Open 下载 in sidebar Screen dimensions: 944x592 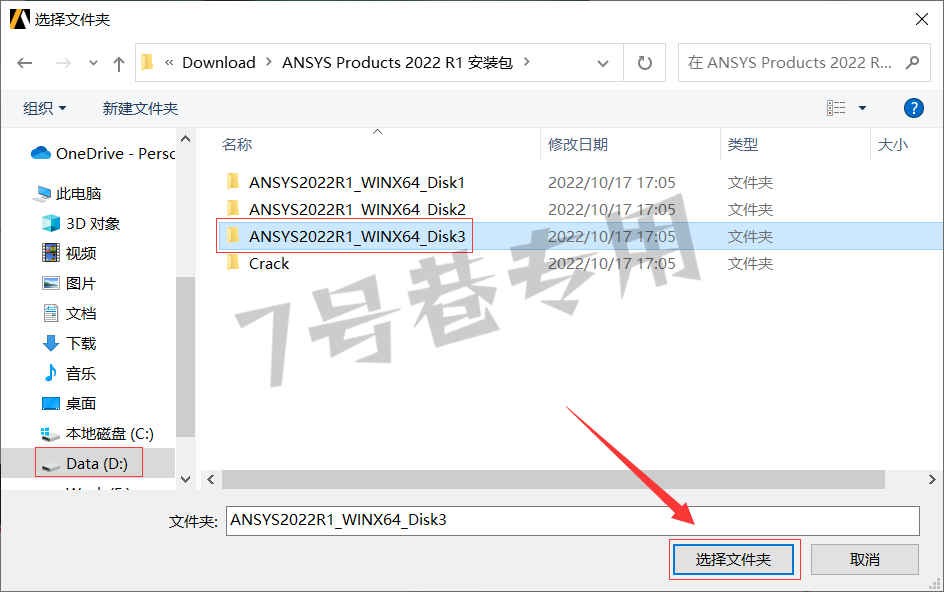pyautogui.click(x=69, y=344)
